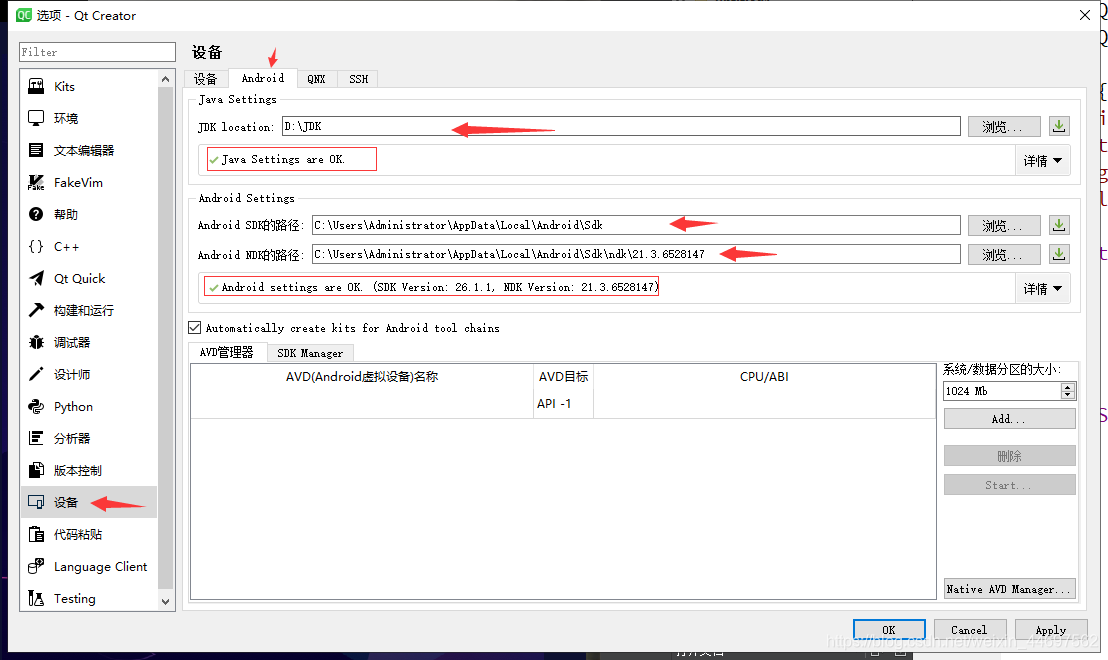The height and width of the screenshot is (660, 1108).
Task: Click the Android SDK path field
Action: tap(636, 225)
